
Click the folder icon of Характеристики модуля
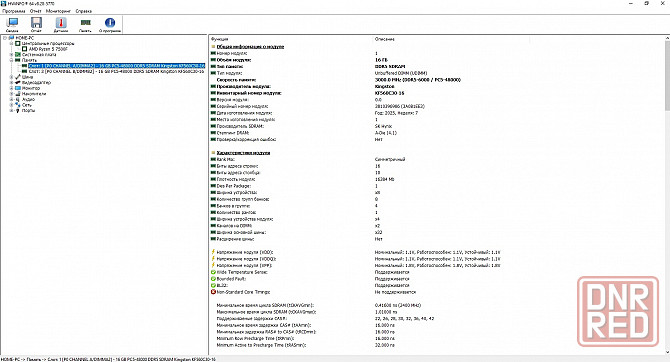click(213, 153)
